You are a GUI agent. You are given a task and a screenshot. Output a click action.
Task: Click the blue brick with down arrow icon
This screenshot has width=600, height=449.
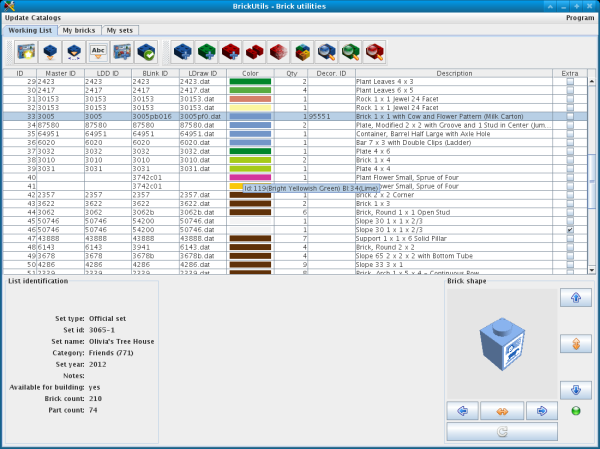pos(50,52)
